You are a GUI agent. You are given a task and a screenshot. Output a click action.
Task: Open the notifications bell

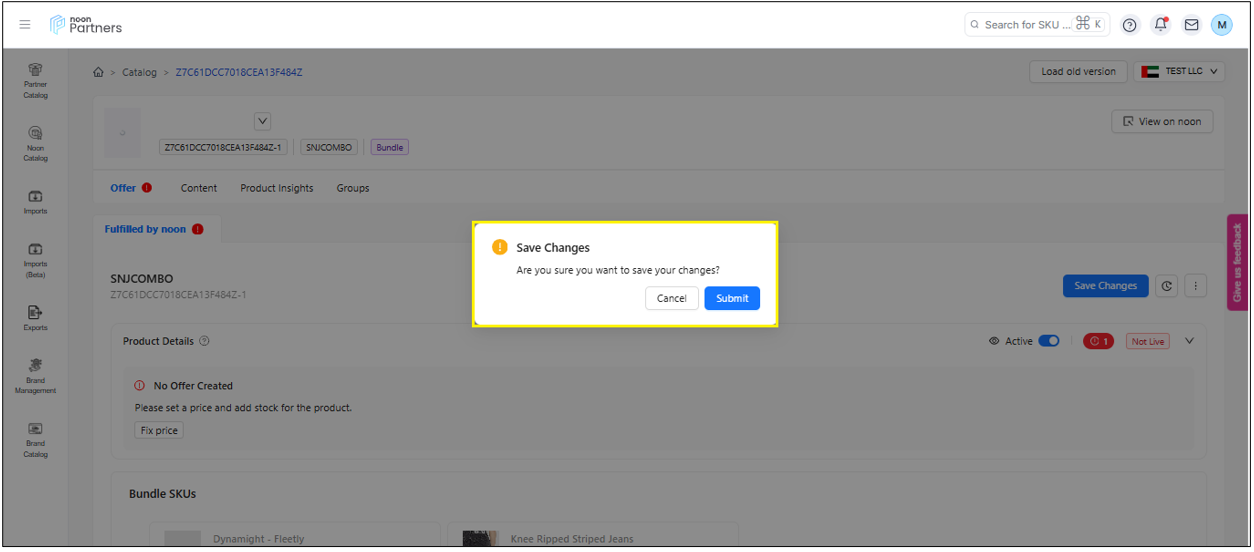(x=1160, y=25)
